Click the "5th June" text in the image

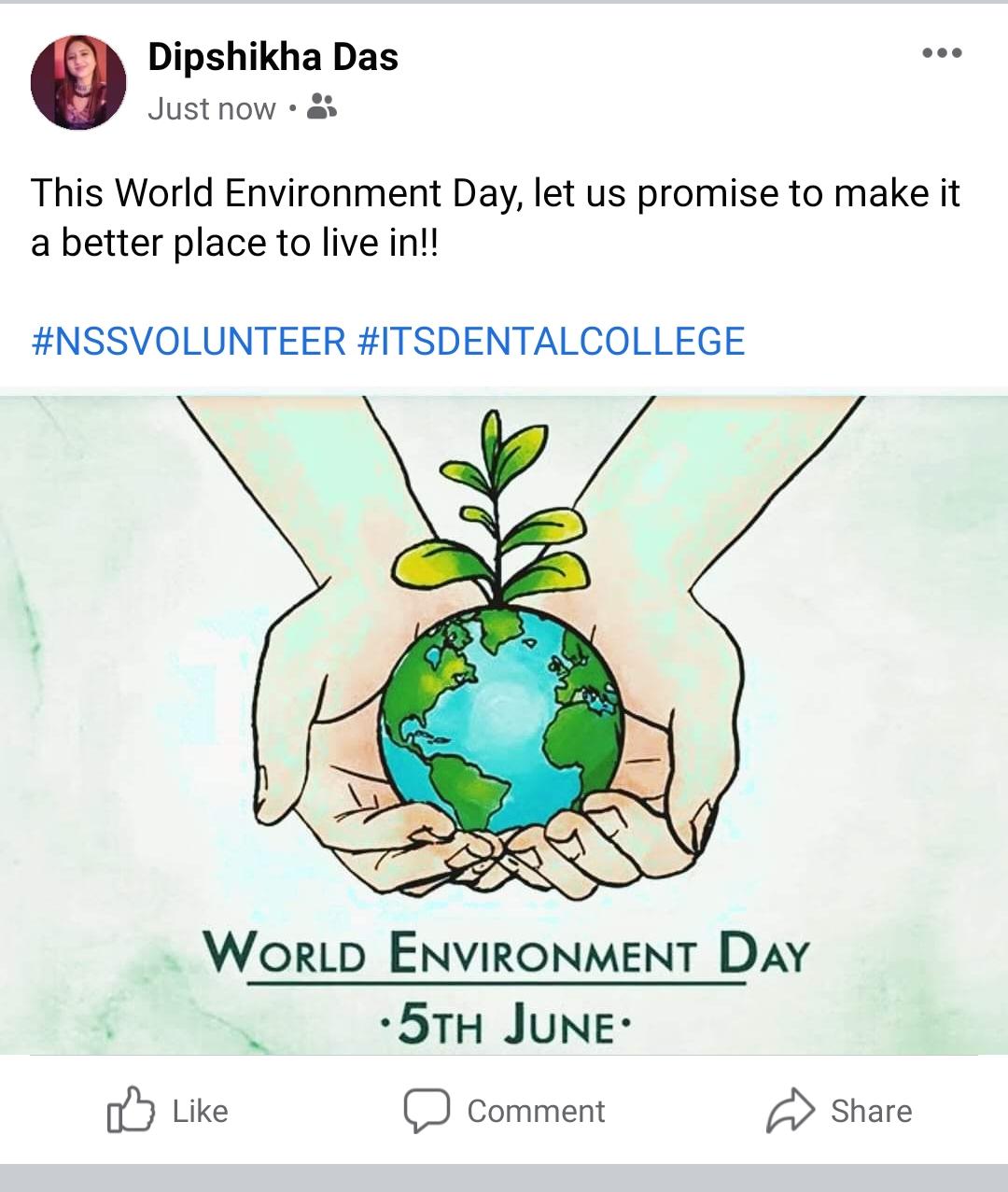506,1025
